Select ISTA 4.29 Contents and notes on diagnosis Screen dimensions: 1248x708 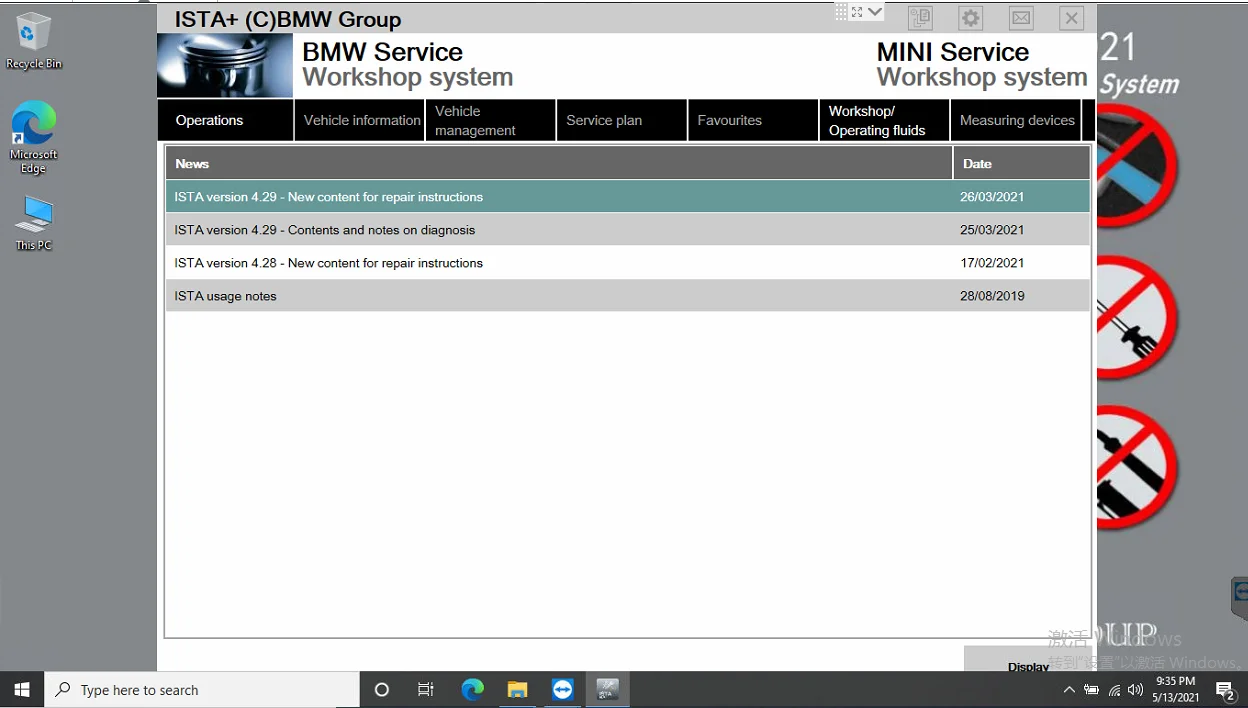[x=628, y=230]
